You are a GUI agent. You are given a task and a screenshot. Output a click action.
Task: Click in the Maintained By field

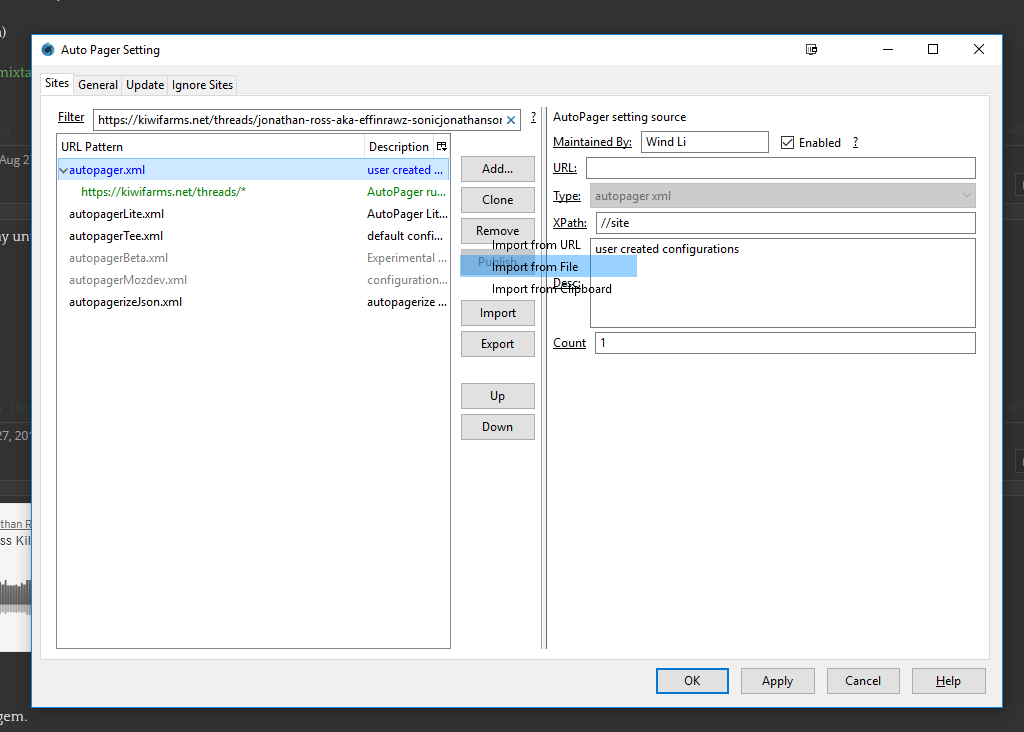pos(705,142)
